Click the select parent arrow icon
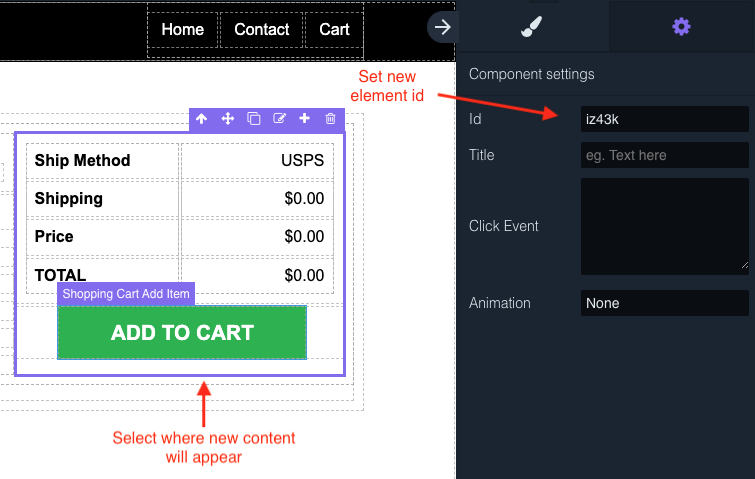This screenshot has height=479, width=755. coord(202,119)
